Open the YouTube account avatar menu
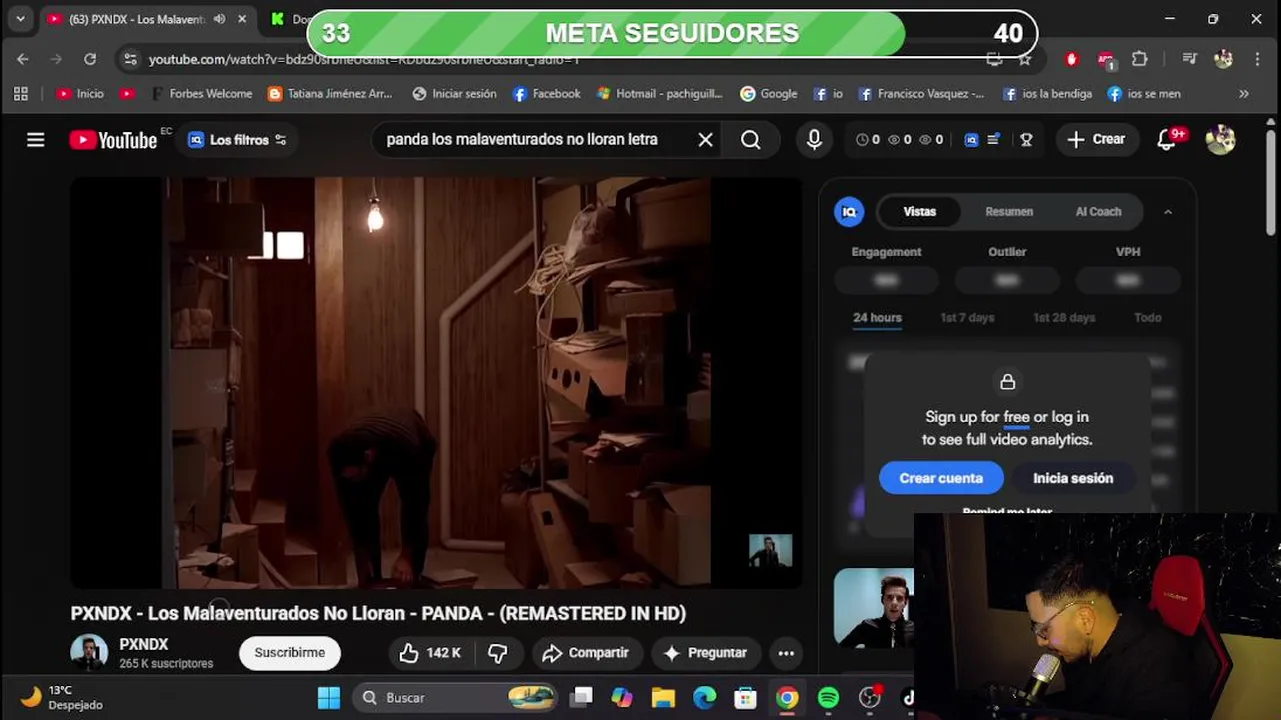This screenshot has height=720, width=1281. [1220, 140]
